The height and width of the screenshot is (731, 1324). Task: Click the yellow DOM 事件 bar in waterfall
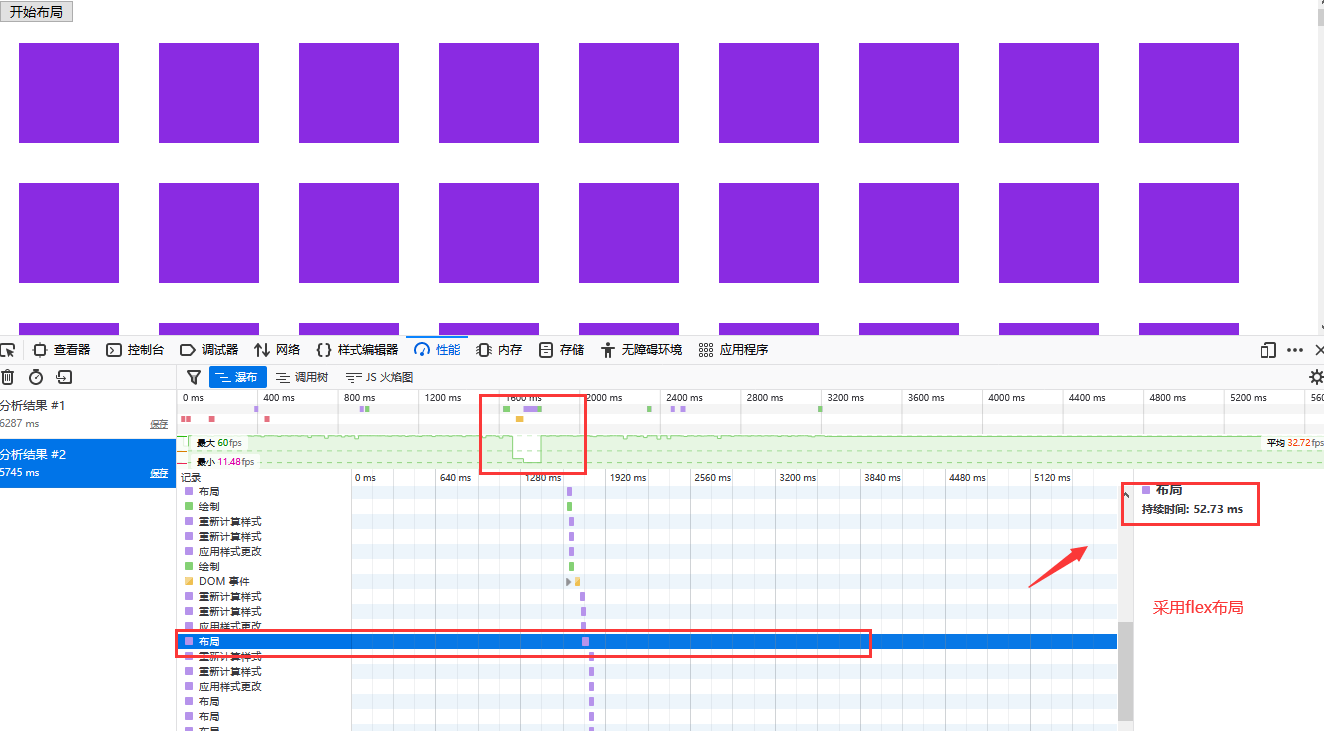(x=578, y=581)
